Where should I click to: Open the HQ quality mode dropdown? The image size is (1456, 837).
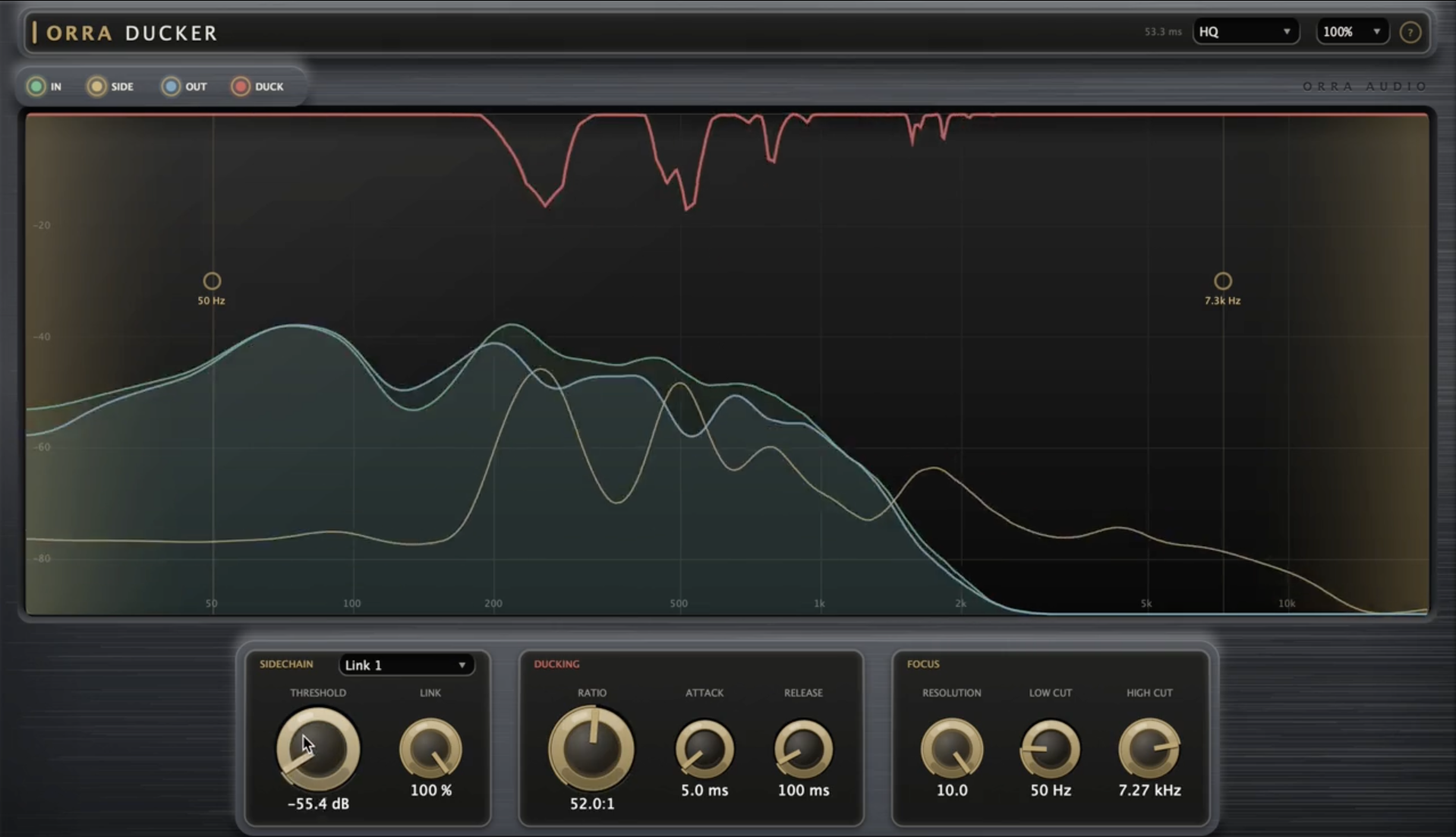click(1245, 32)
